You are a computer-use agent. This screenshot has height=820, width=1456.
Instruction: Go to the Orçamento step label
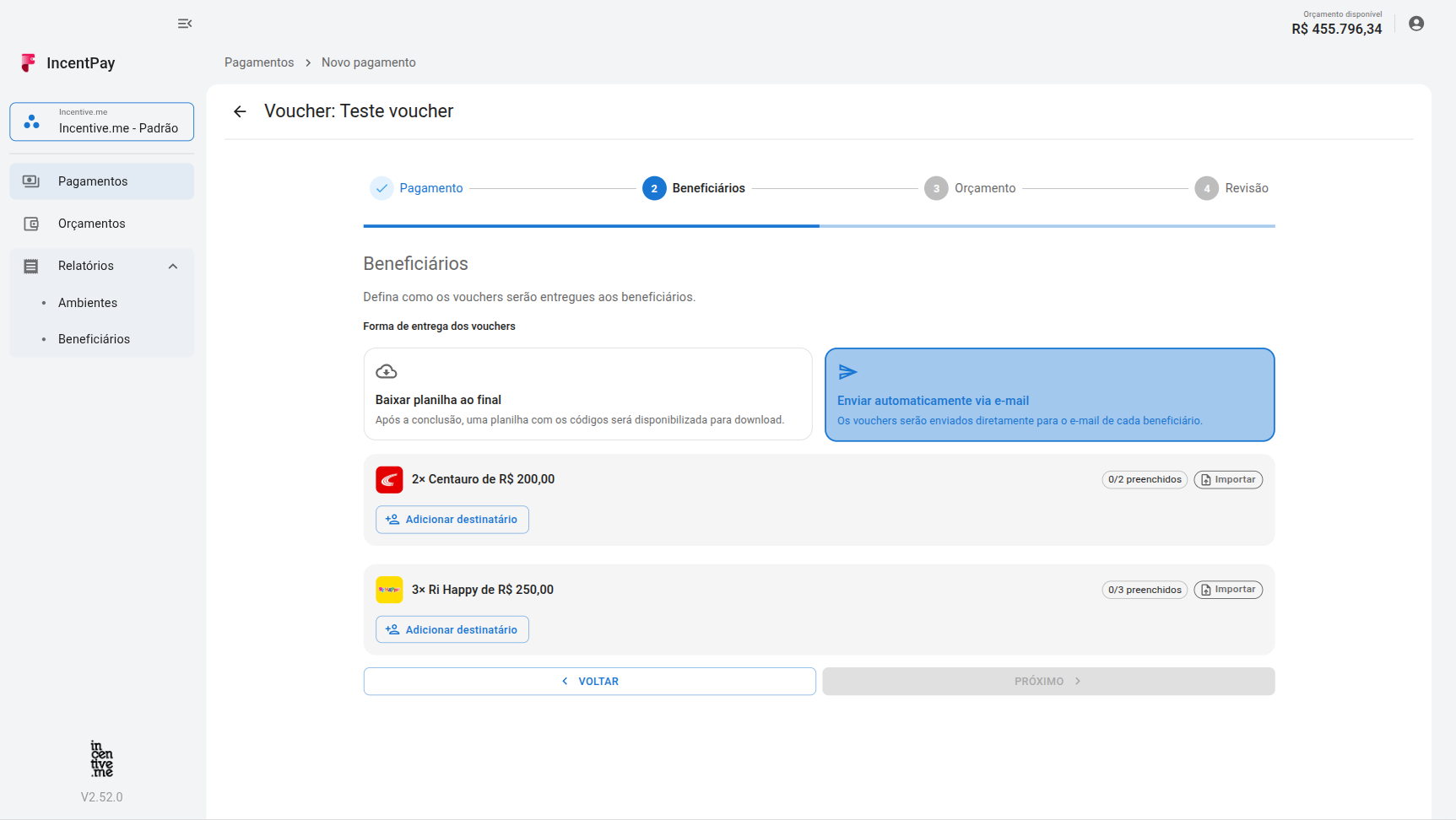click(x=985, y=188)
